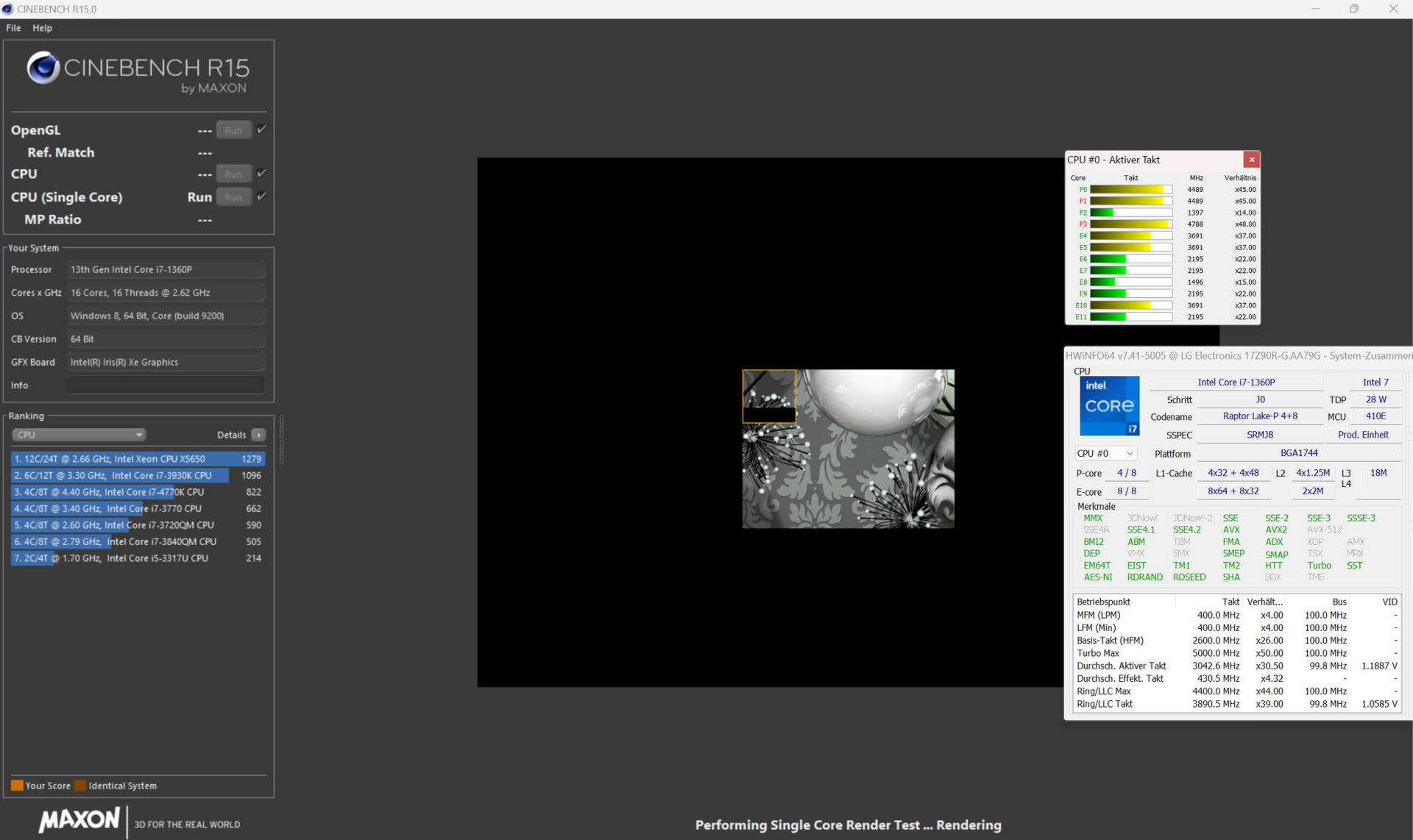Viewport: 1413px width, 840px height.
Task: Click the Identical System legend swatch
Action: (80, 785)
